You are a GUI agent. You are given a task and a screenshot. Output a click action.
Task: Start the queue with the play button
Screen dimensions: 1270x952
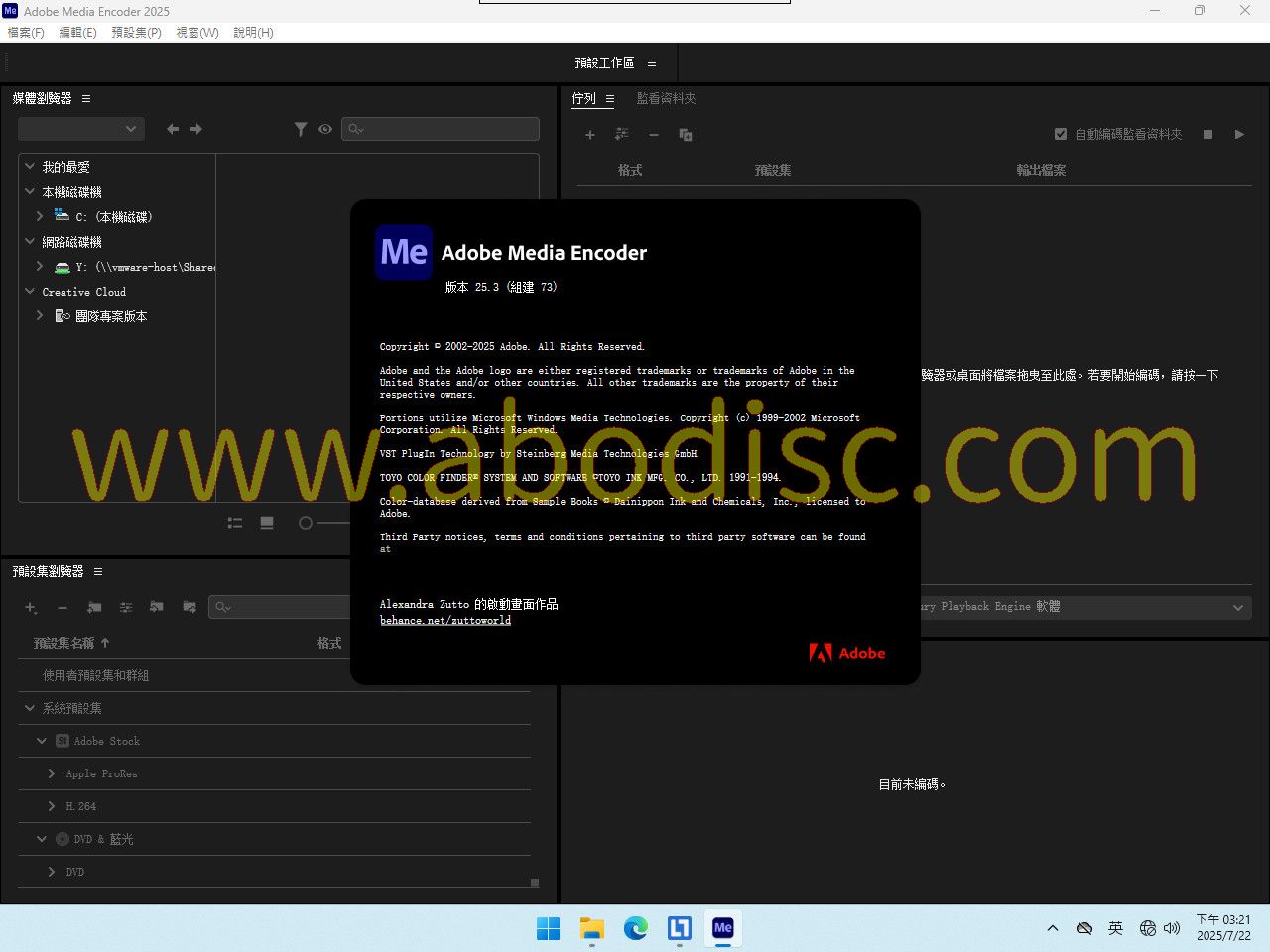pyautogui.click(x=1239, y=134)
